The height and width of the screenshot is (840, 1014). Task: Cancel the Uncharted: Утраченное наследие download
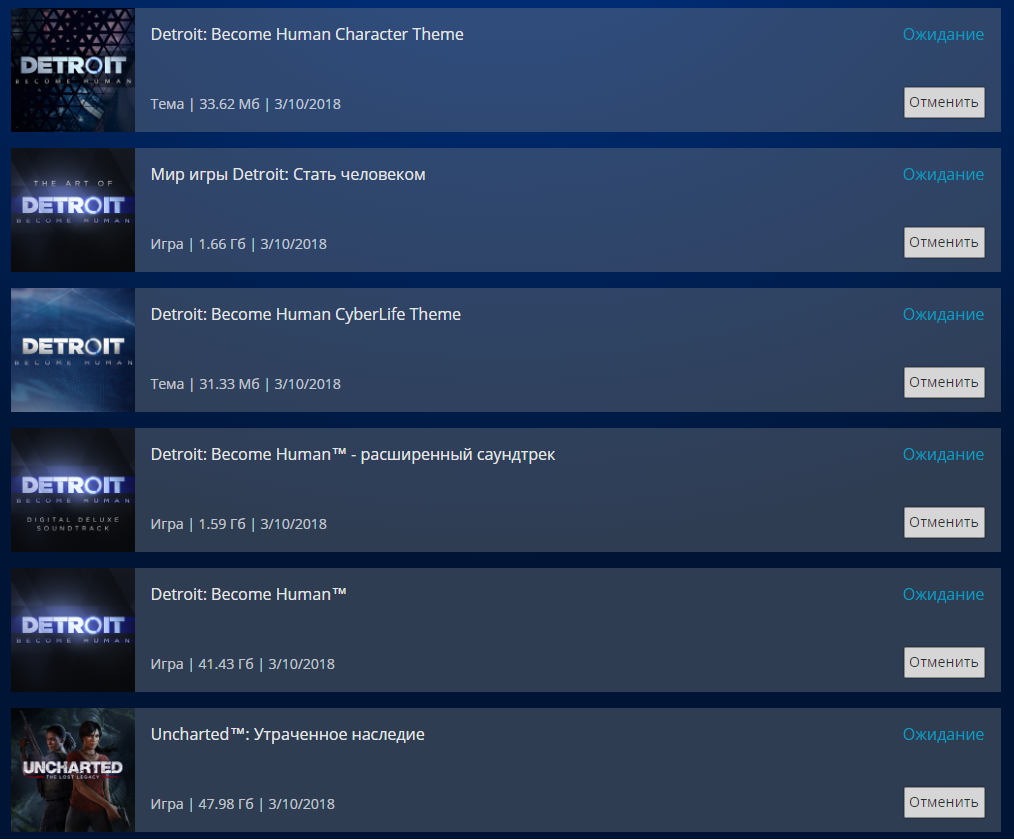[x=944, y=802]
